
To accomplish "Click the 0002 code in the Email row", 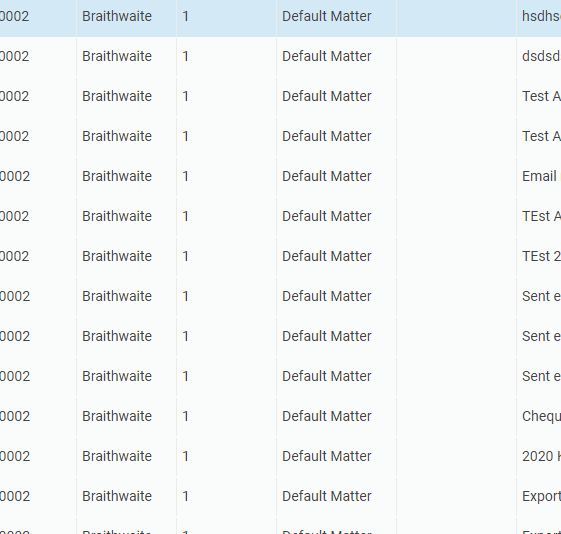I will coord(15,176).
